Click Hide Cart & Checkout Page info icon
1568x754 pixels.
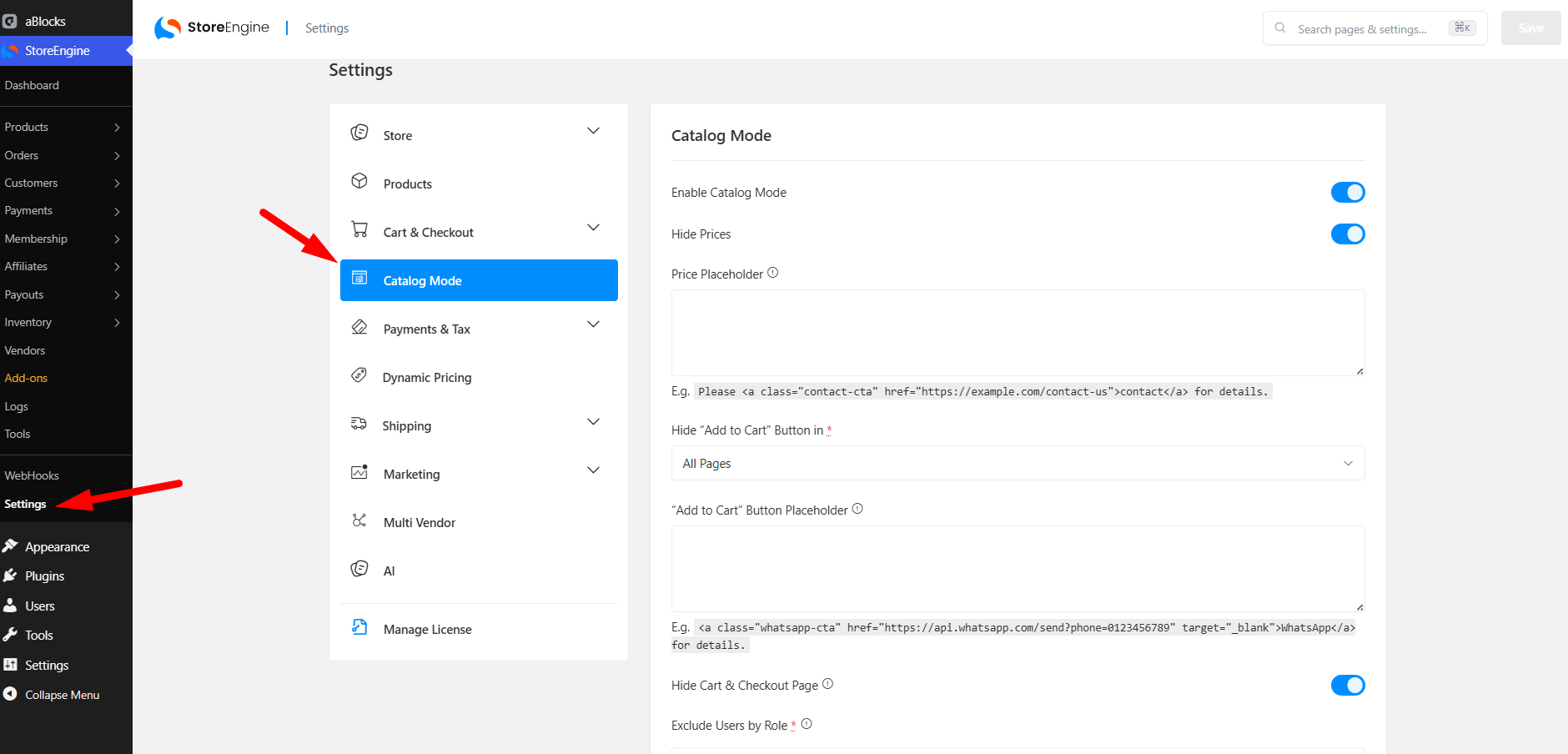point(827,684)
